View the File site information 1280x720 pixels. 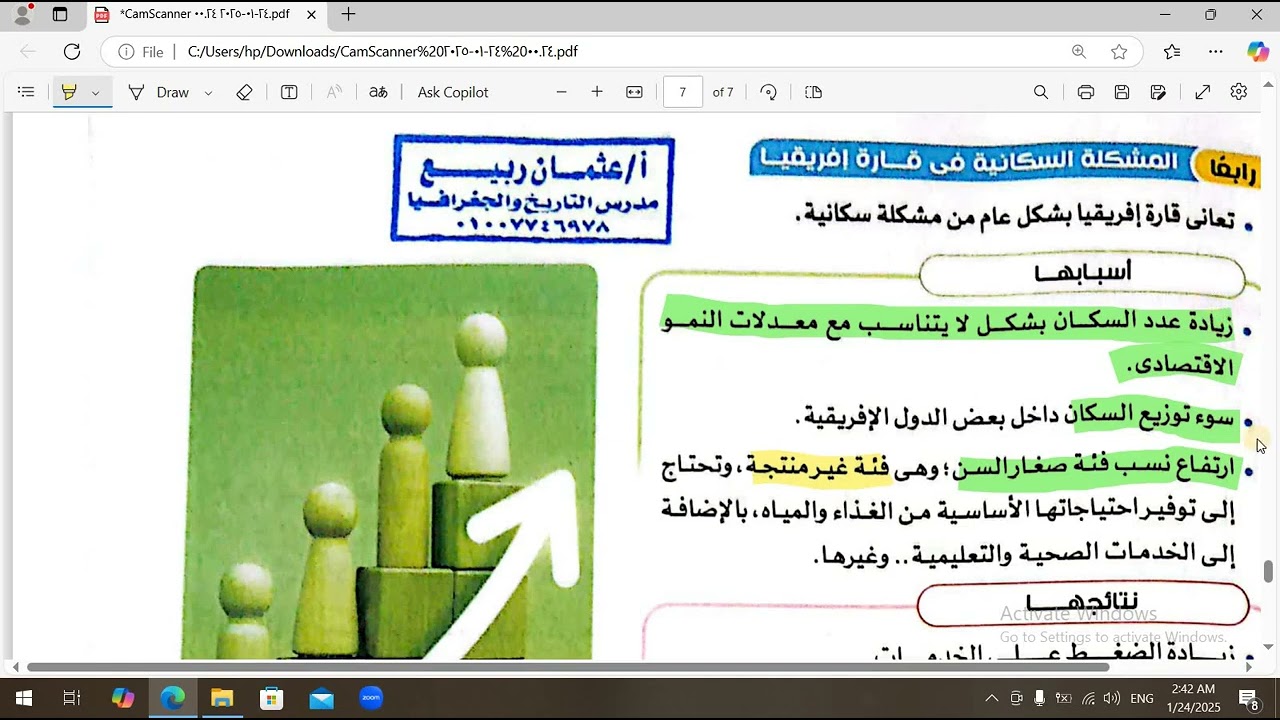click(140, 51)
